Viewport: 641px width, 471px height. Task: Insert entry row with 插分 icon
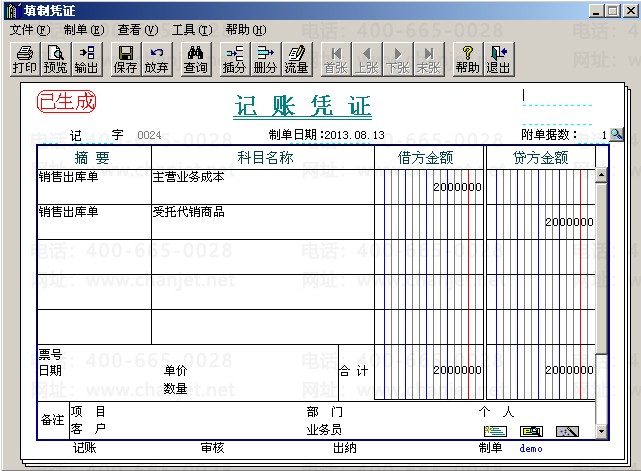pos(234,60)
